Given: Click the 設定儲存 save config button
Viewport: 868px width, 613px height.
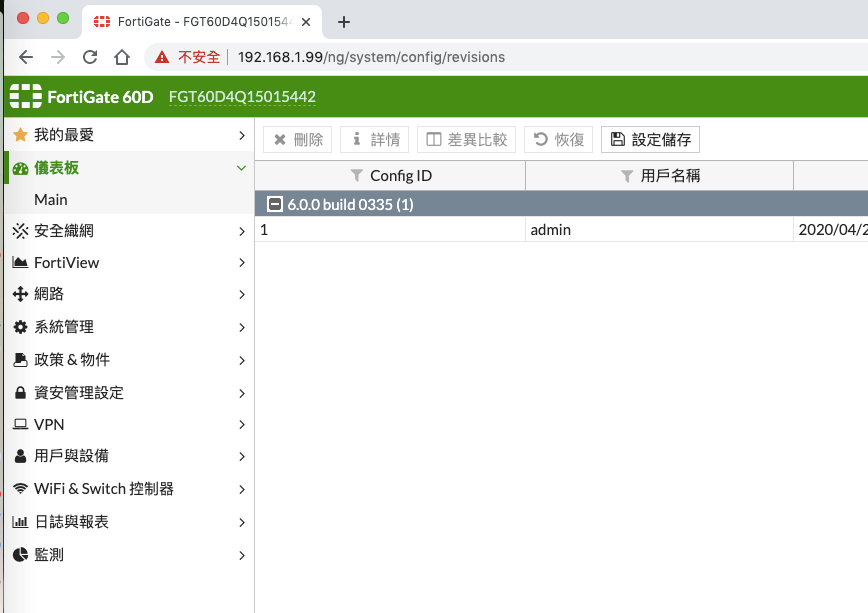Looking at the screenshot, I should coord(650,140).
